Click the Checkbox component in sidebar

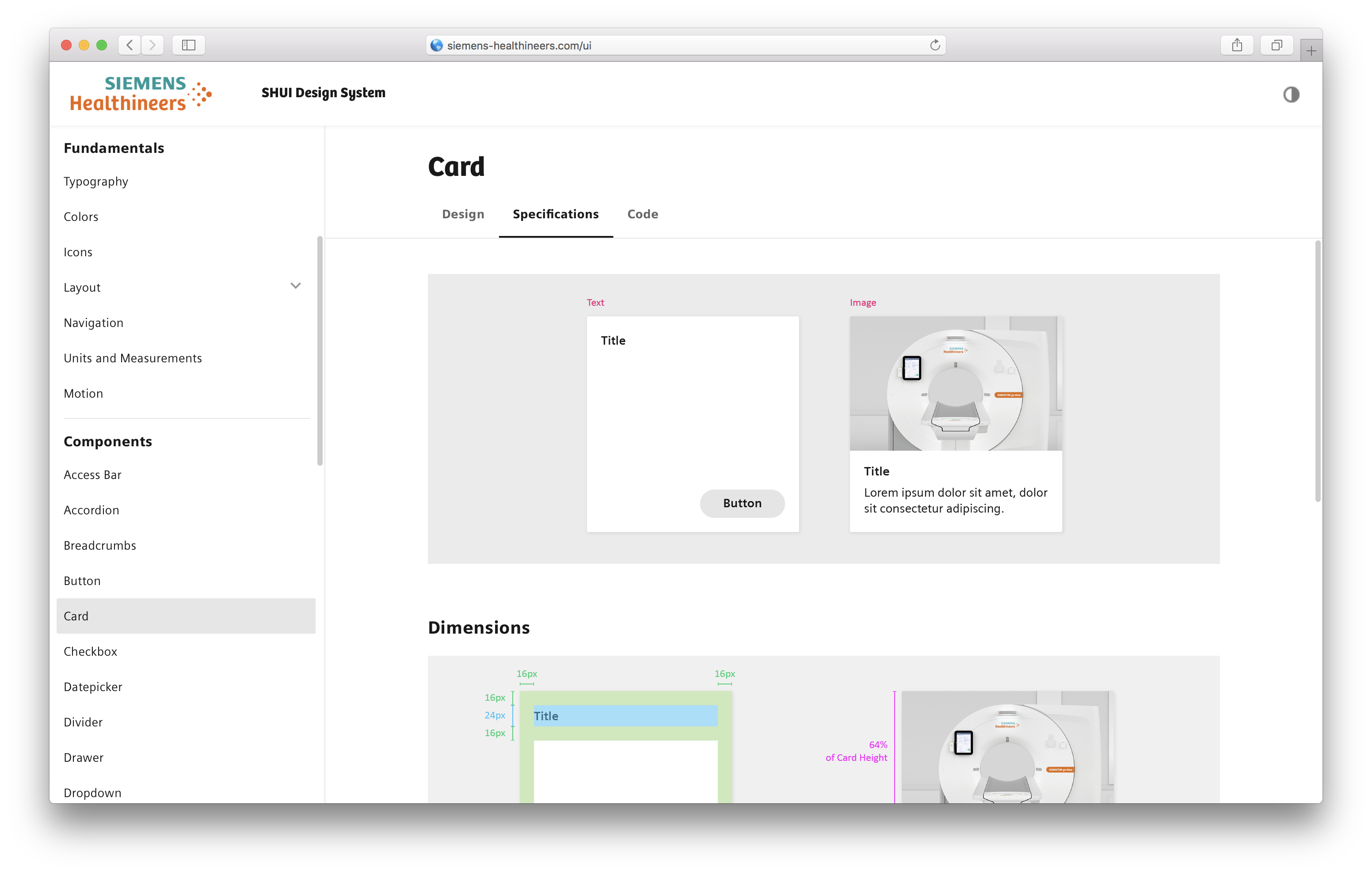pos(91,651)
